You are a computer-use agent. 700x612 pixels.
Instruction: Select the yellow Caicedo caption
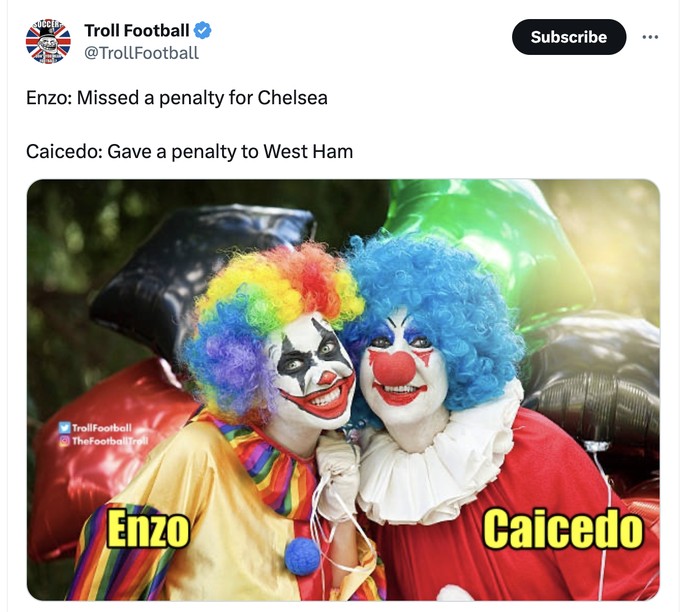pyautogui.click(x=563, y=528)
